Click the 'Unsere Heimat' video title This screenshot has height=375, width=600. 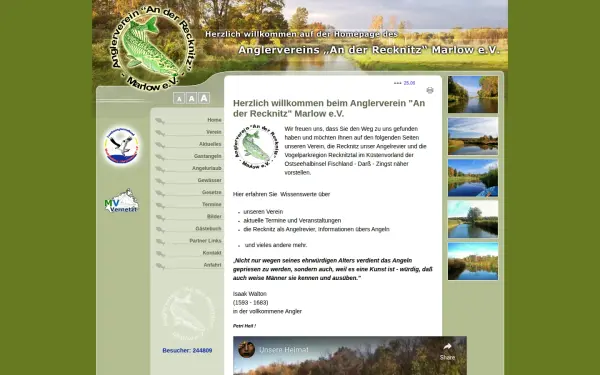click(284, 350)
